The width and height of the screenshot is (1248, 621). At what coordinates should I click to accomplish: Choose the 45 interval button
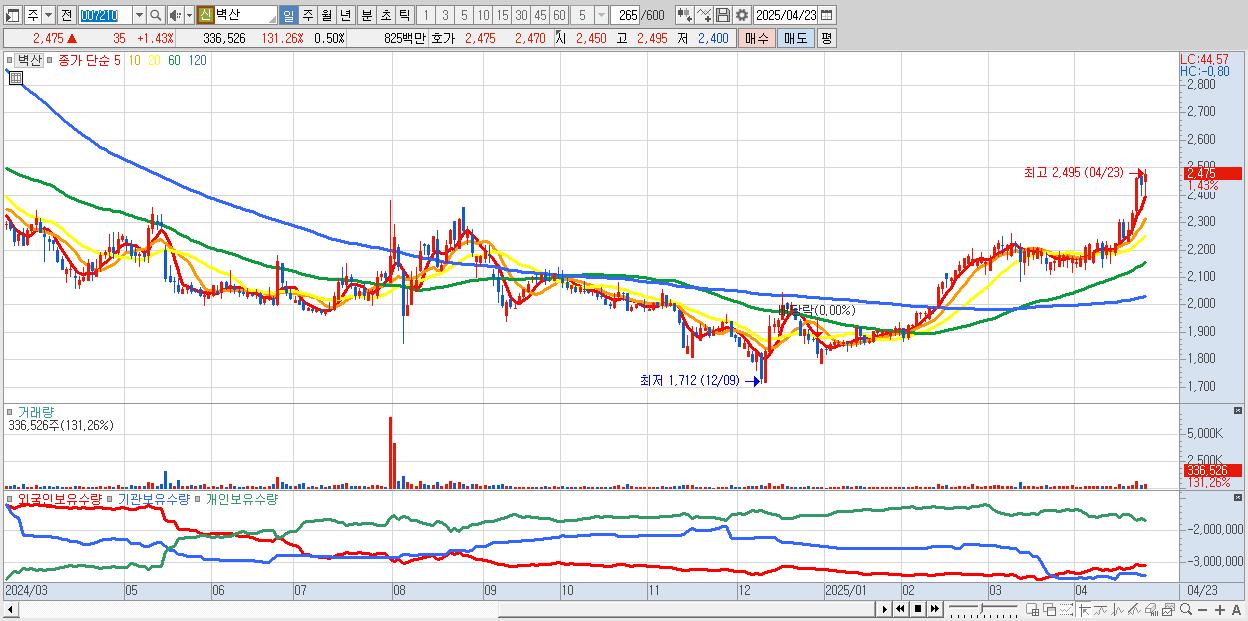(540, 15)
